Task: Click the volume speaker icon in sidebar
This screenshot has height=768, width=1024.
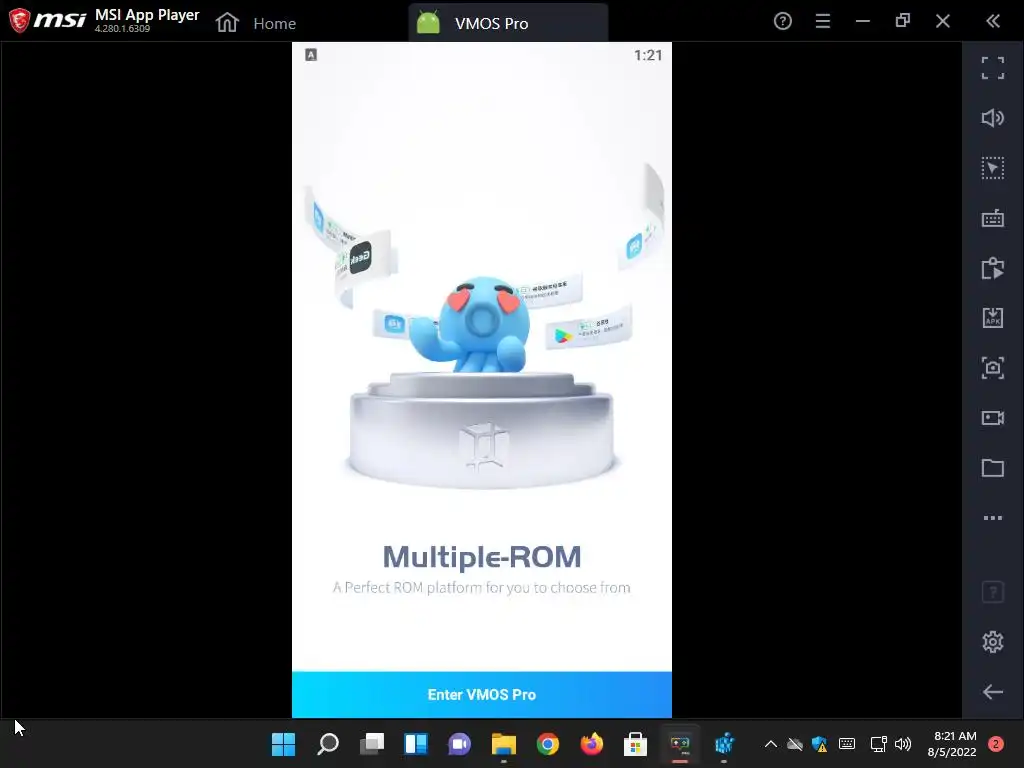Action: [993, 118]
